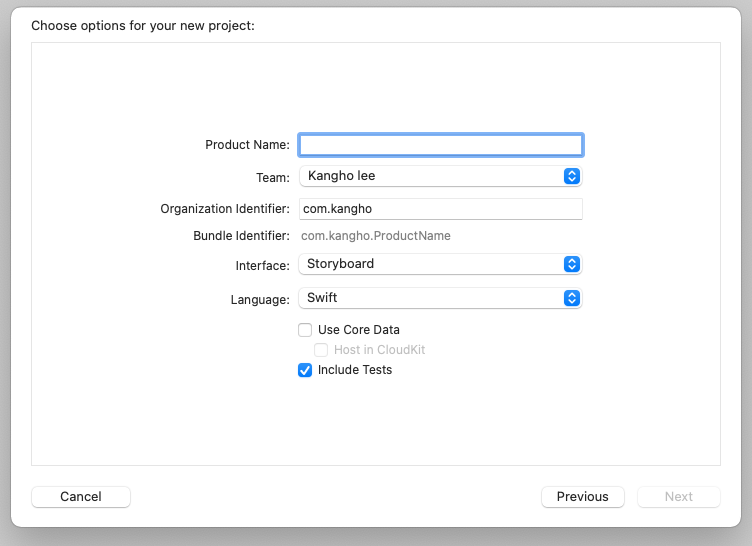Go back with the Previous button
752x546 pixels.
click(583, 497)
